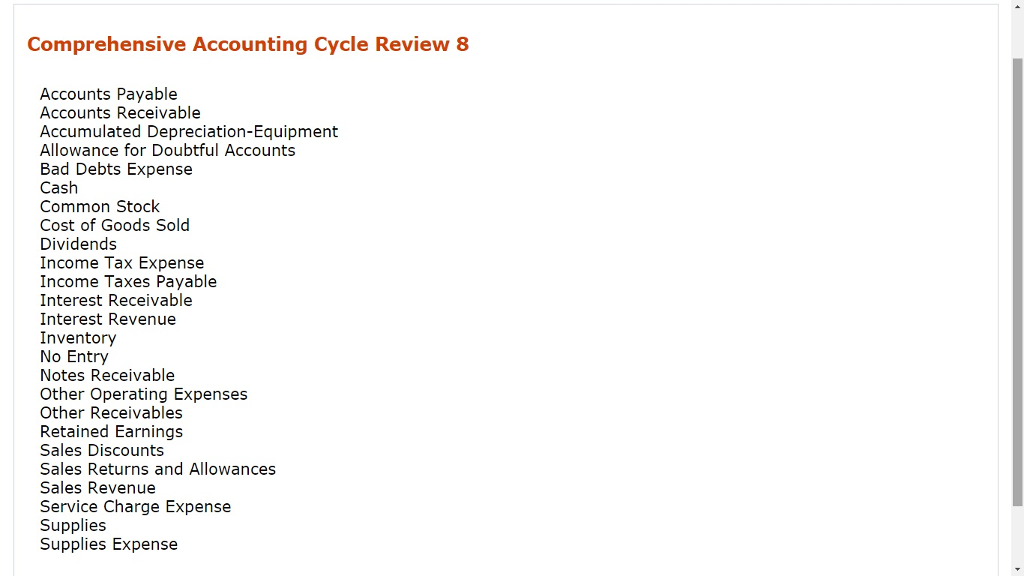The image size is (1024, 576).
Task: Select the Inventory account
Action: click(x=78, y=338)
